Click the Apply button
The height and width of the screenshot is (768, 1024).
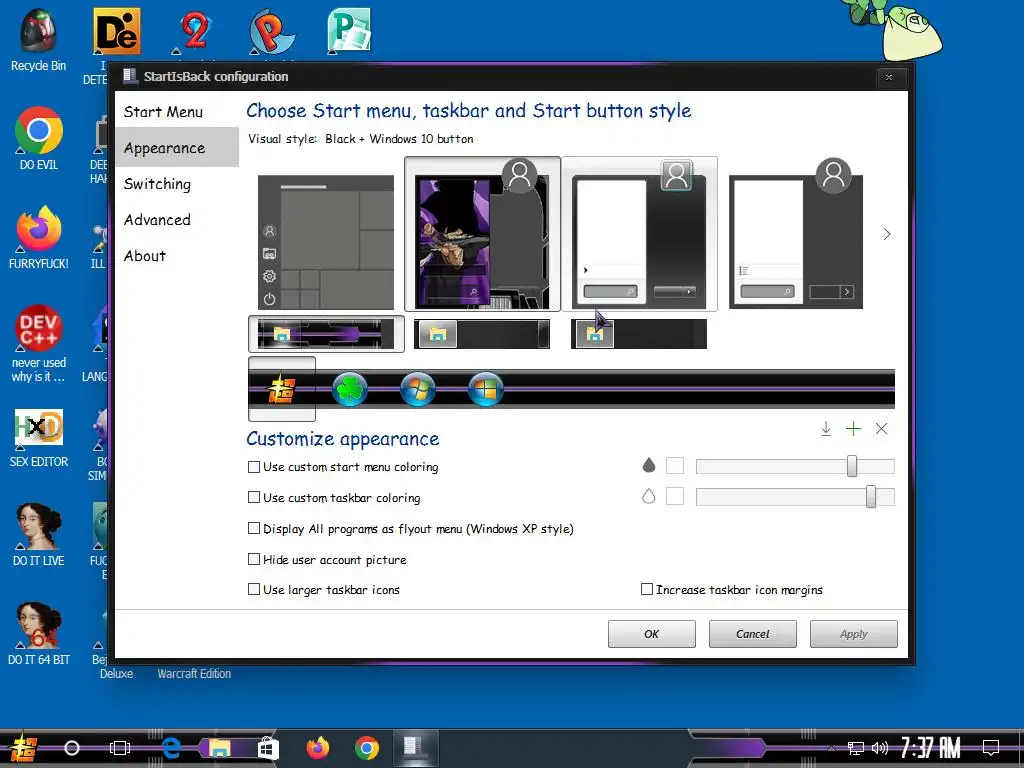pos(854,634)
